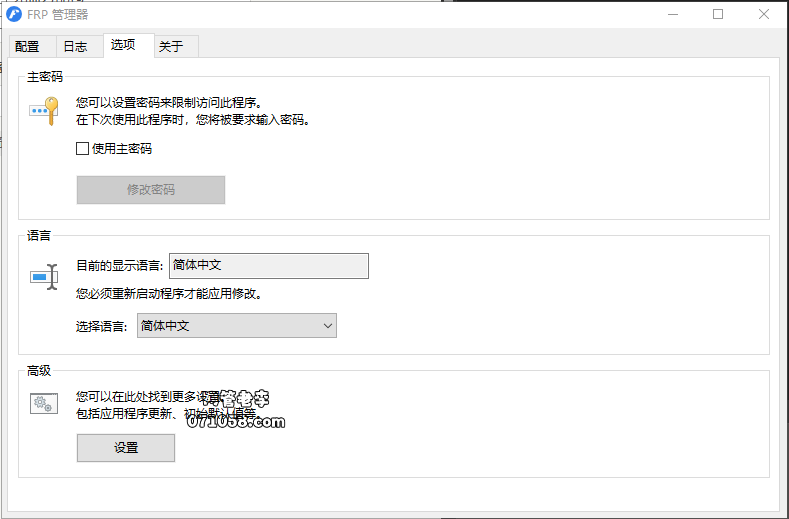
Task: Maximize the FRP 管理器 window
Action: click(x=717, y=15)
